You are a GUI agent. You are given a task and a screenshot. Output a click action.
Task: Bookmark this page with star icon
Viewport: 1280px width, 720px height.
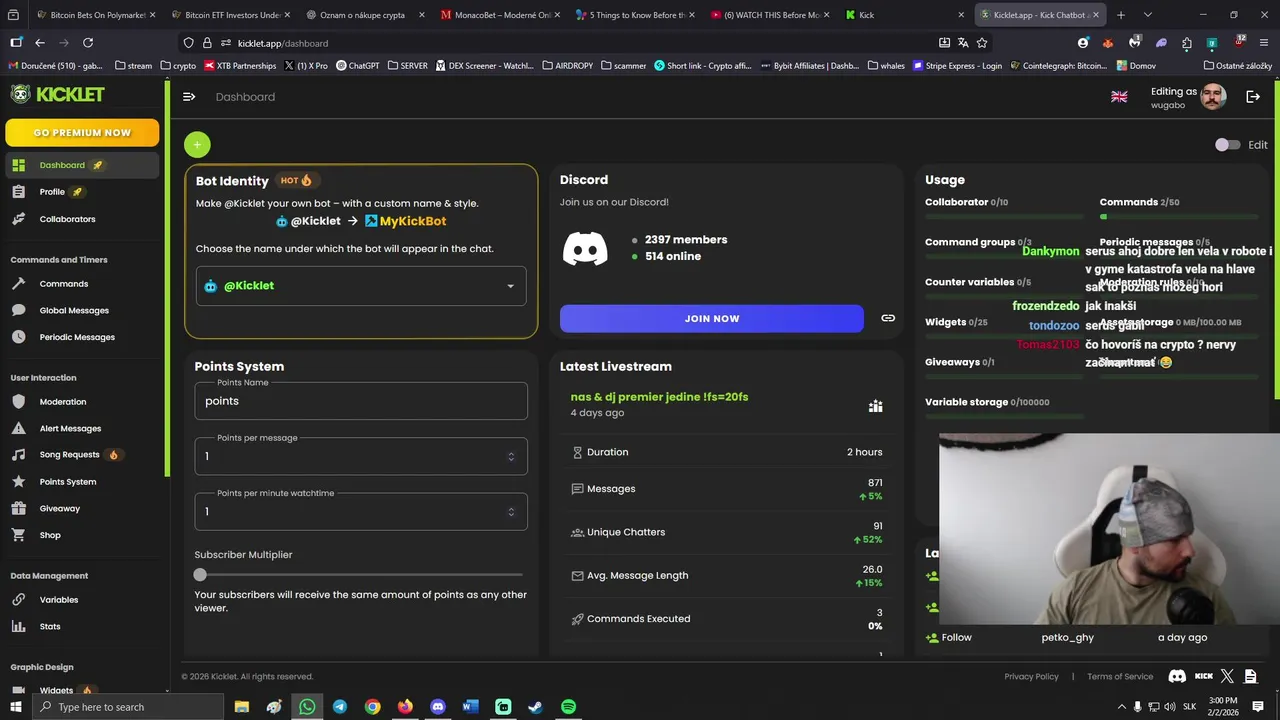point(982,43)
